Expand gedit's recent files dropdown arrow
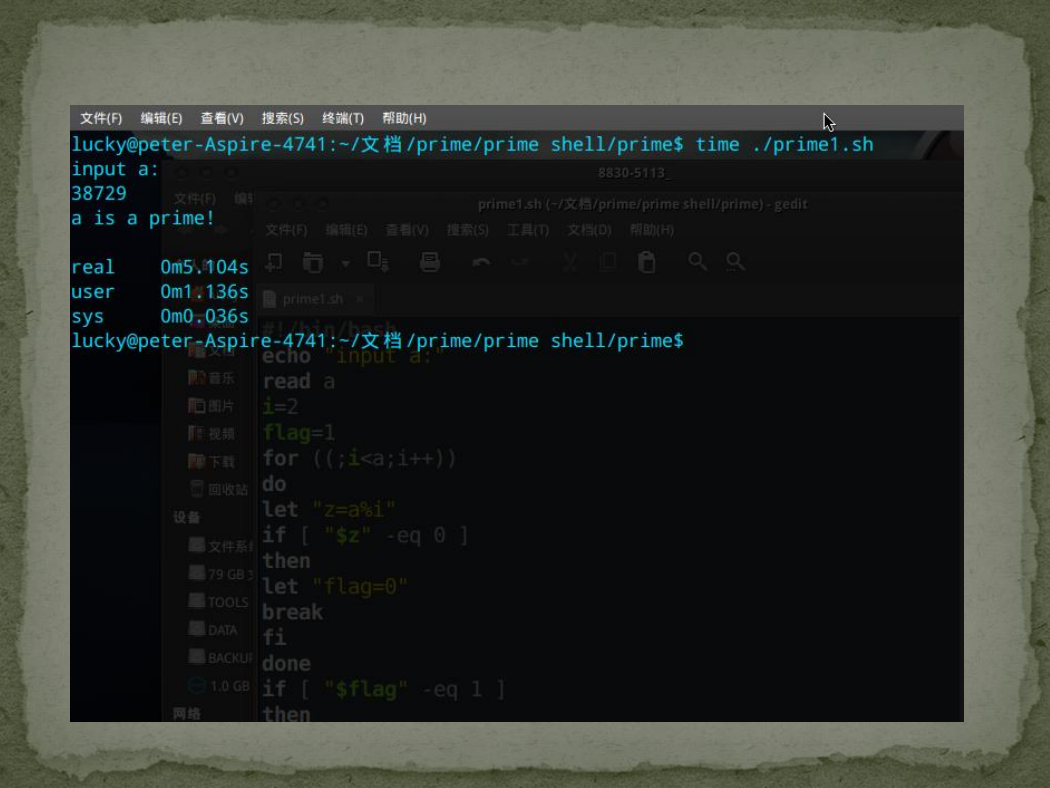The image size is (1050, 788). [x=346, y=263]
